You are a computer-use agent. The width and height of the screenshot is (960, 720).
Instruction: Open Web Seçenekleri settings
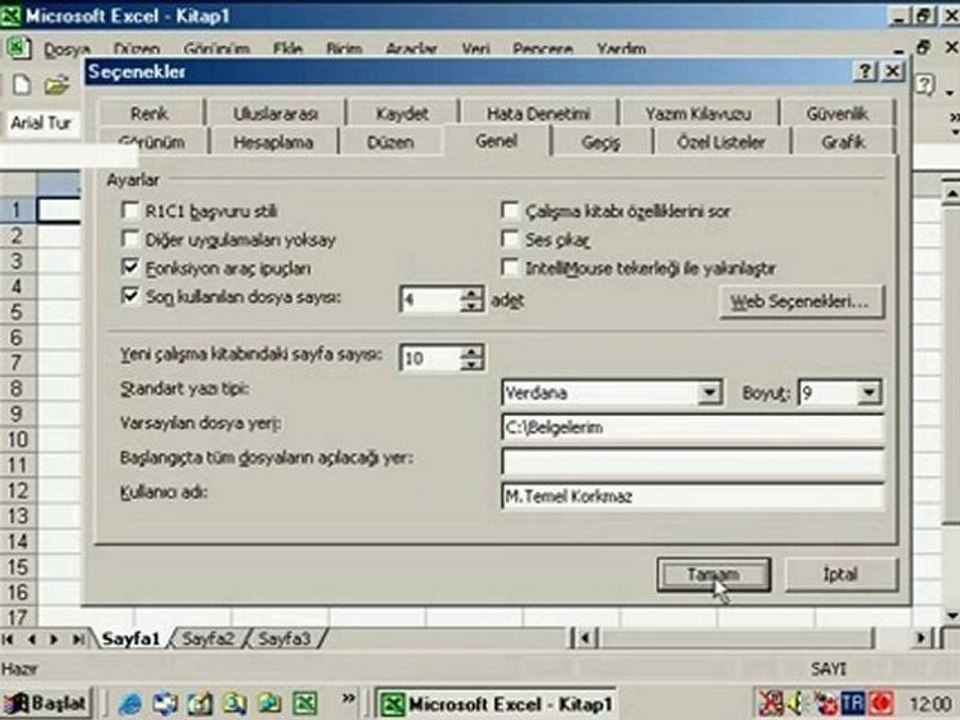click(x=801, y=301)
